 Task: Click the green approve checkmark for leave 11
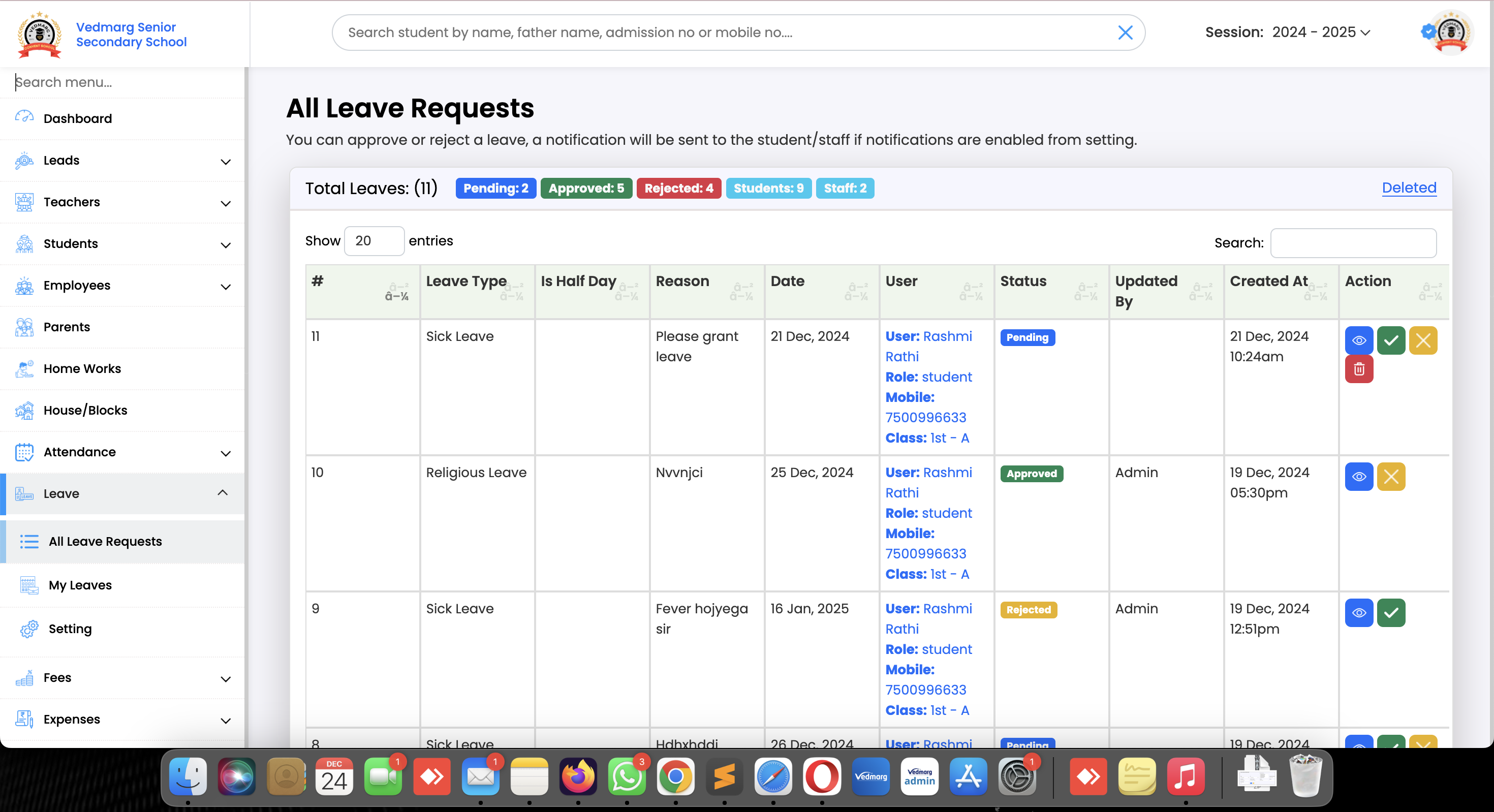[x=1390, y=340]
